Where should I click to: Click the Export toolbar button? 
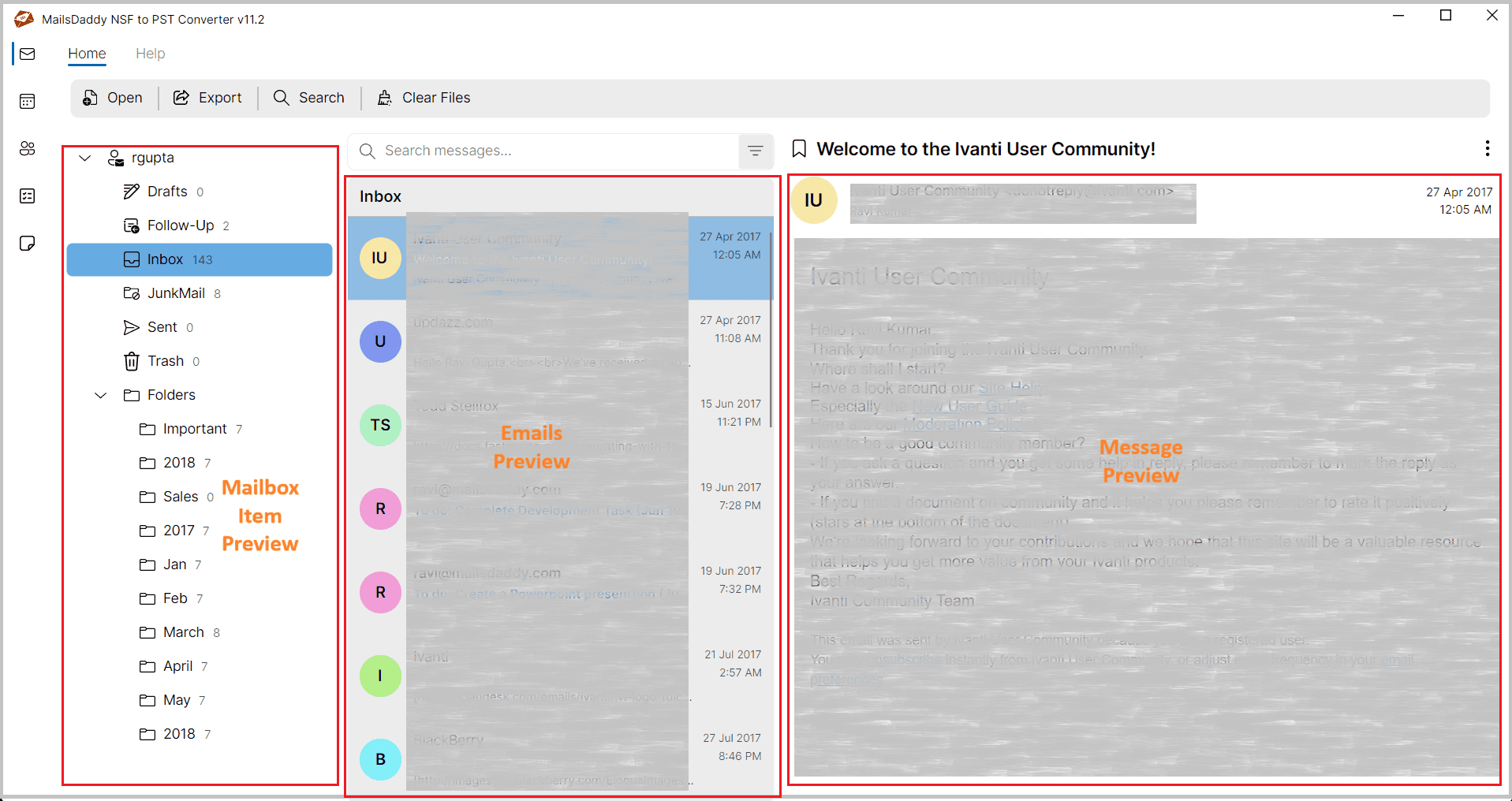tap(207, 98)
